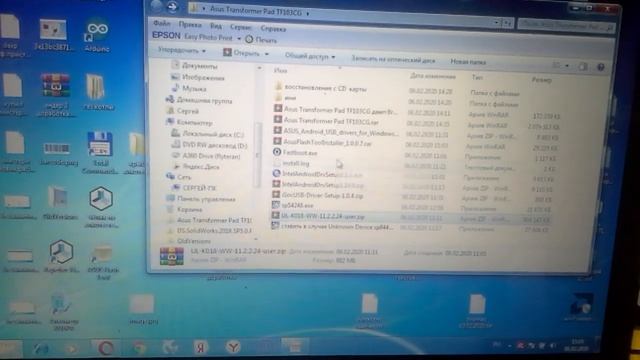Viewport: 640px width, 360px height.
Task: Click the change view icon in toolbar
Action: pos(556,65)
